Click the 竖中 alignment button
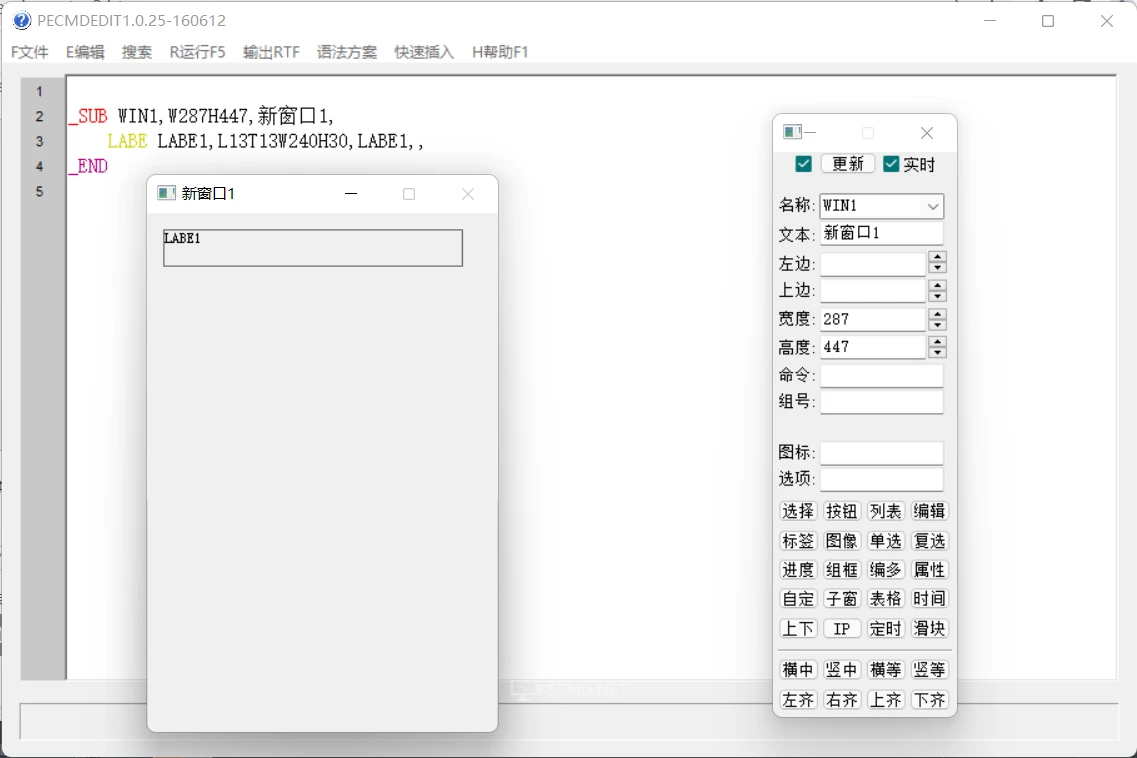The image size is (1137, 758). (842, 670)
